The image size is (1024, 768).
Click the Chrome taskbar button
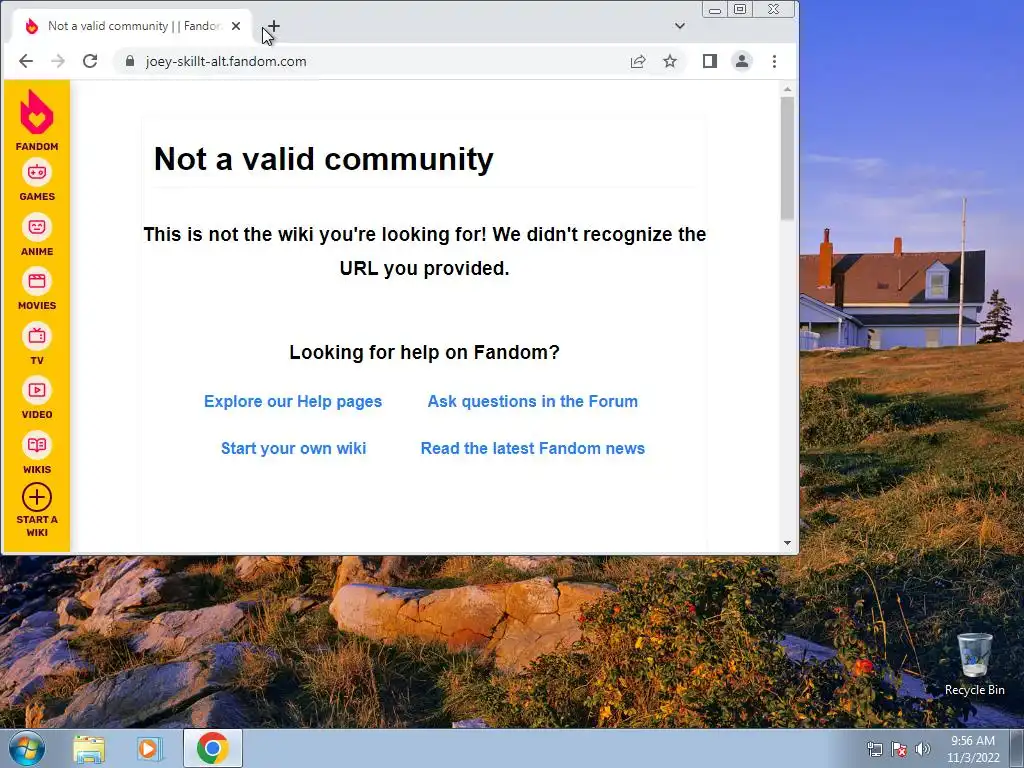pos(212,748)
